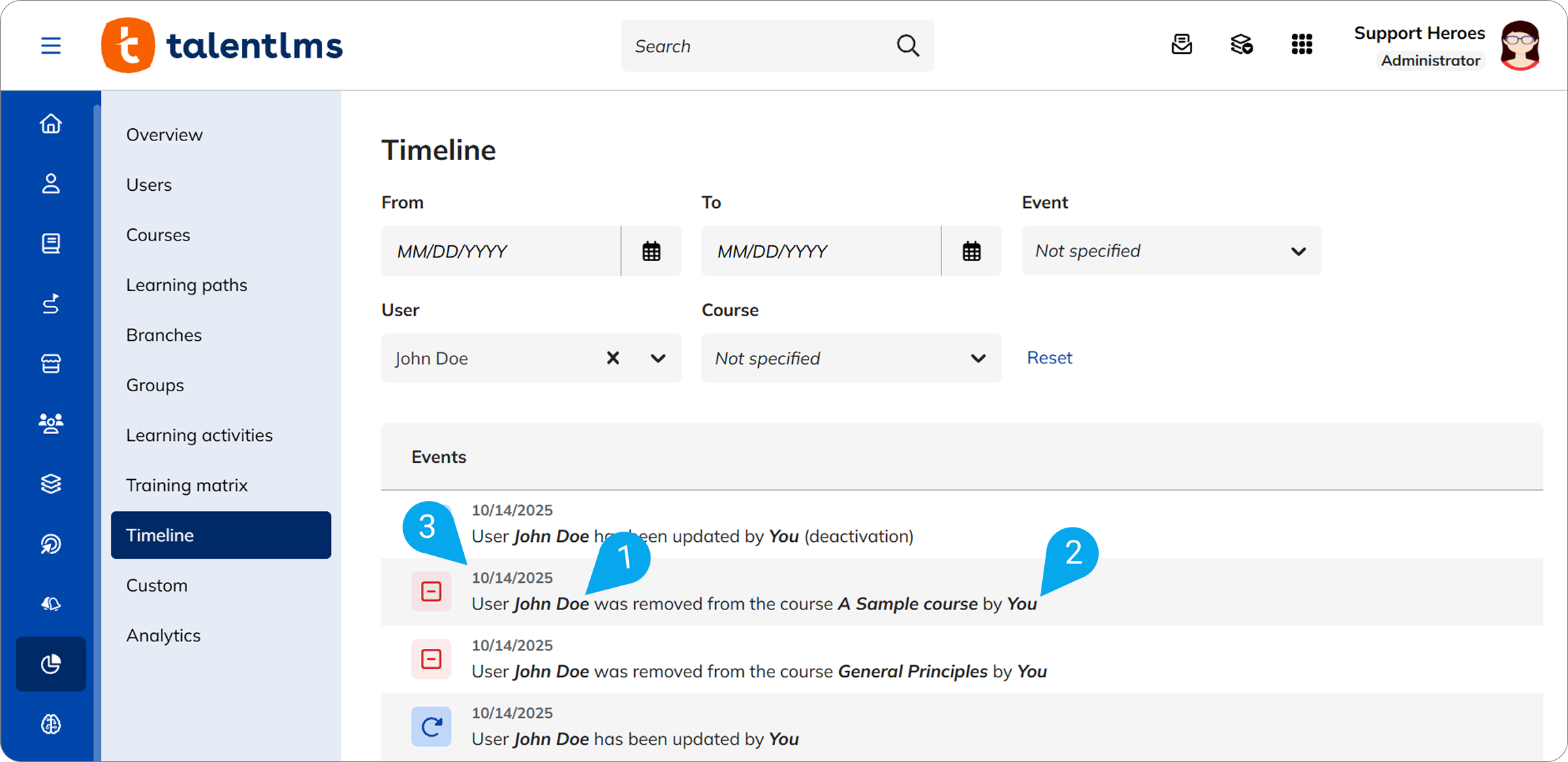Click the blue update refresh event icon
Viewport: 1568px width, 762px height.
pyautogui.click(x=431, y=727)
